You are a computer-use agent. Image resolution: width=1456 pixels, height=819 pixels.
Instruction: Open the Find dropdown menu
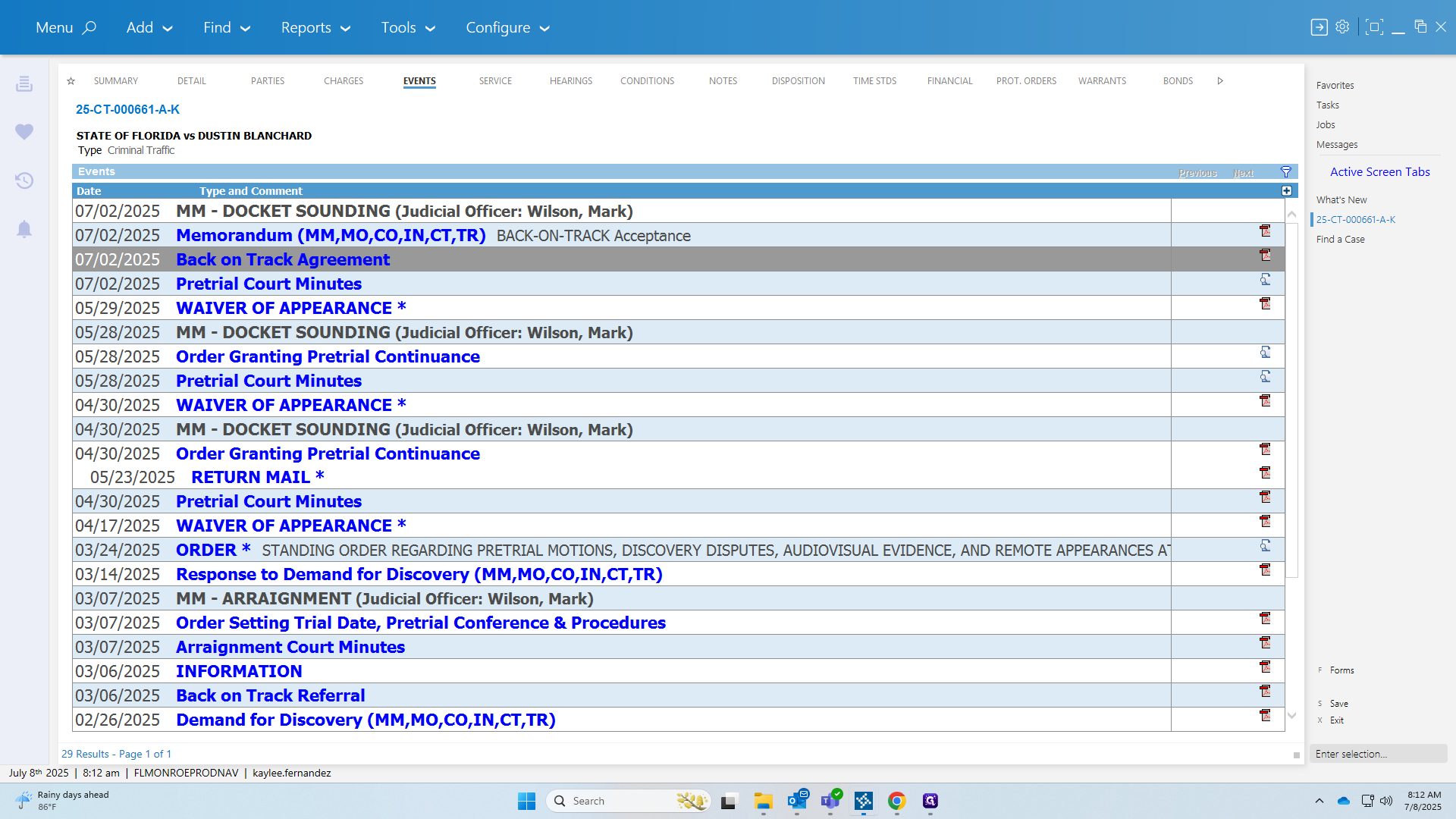pos(226,27)
